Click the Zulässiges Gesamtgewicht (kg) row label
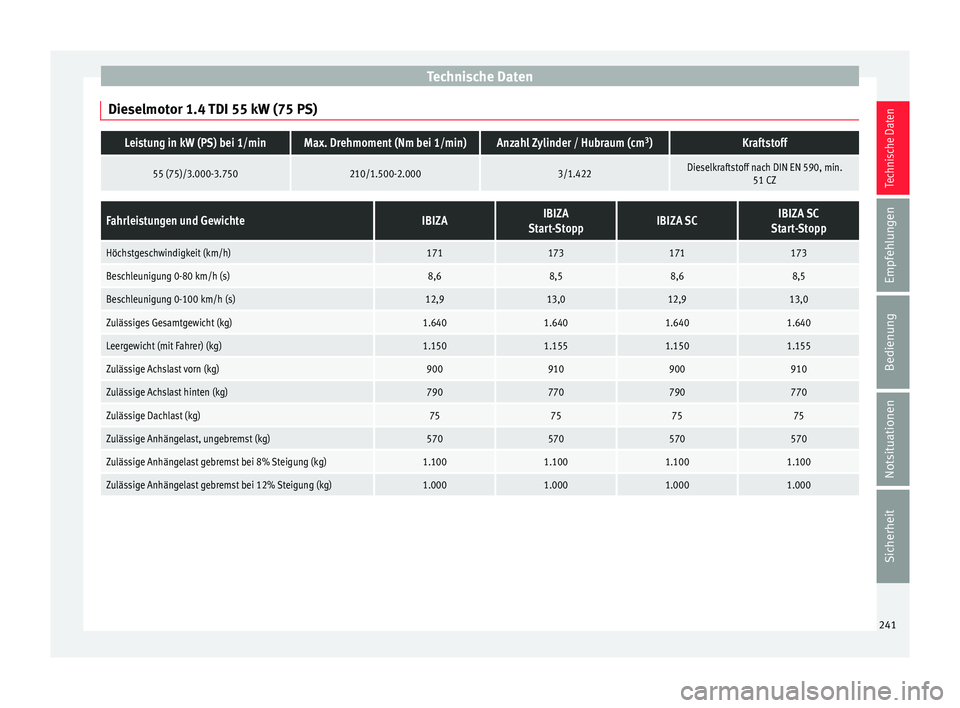 pyautogui.click(x=169, y=323)
